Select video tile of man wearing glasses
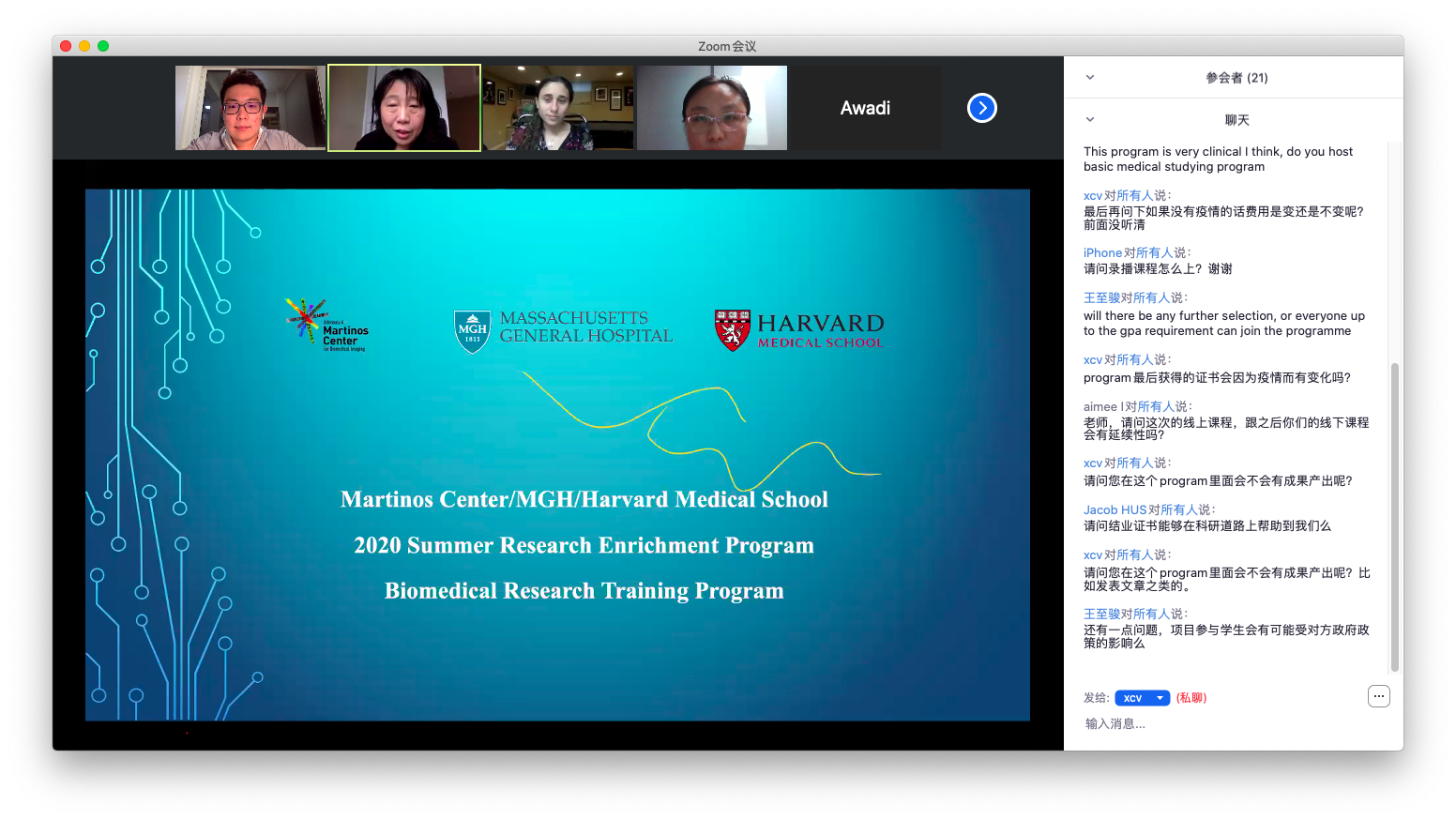This screenshot has height=820, width=1456. pos(250,108)
